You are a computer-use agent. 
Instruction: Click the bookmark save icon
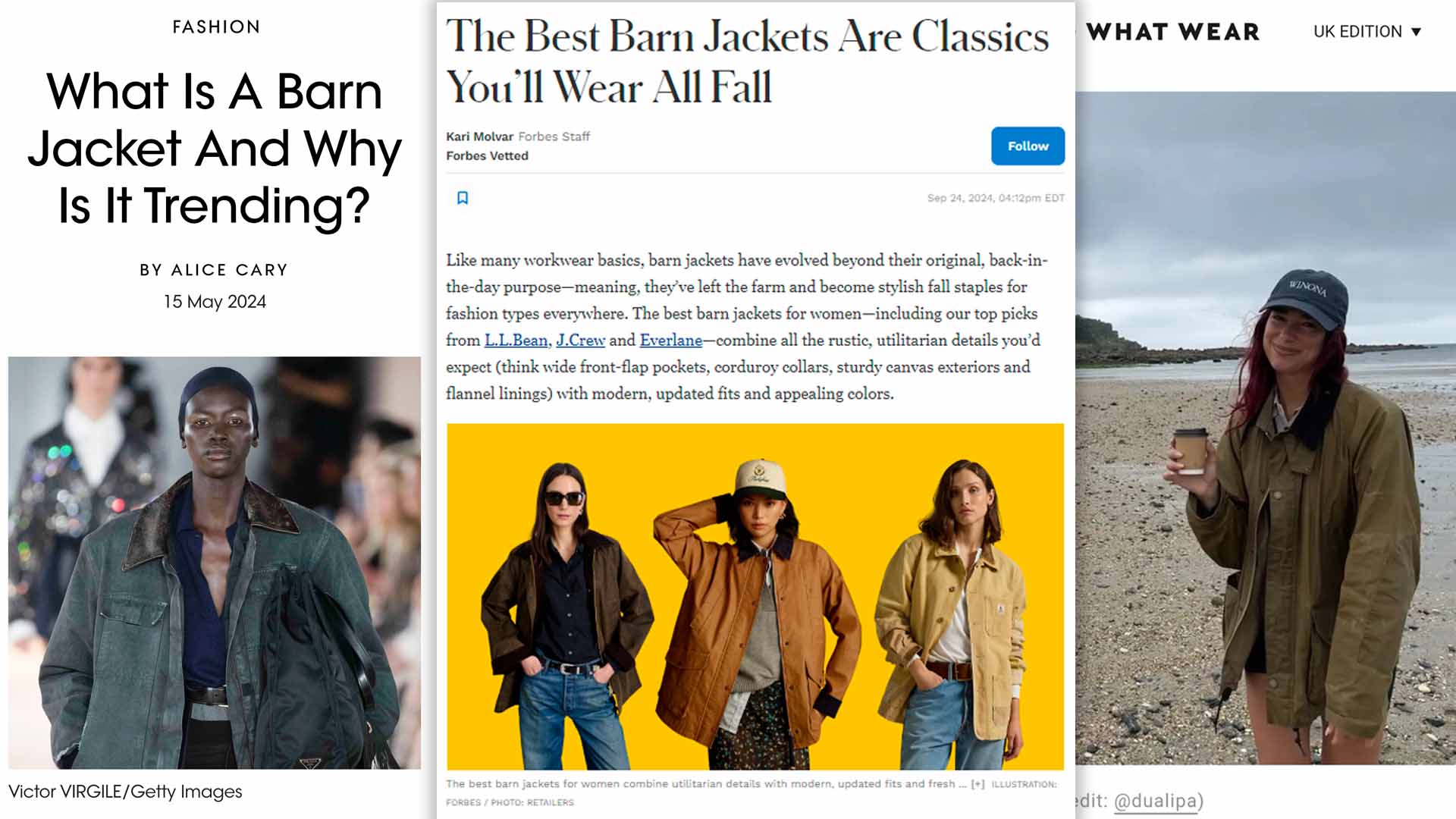pos(463,198)
